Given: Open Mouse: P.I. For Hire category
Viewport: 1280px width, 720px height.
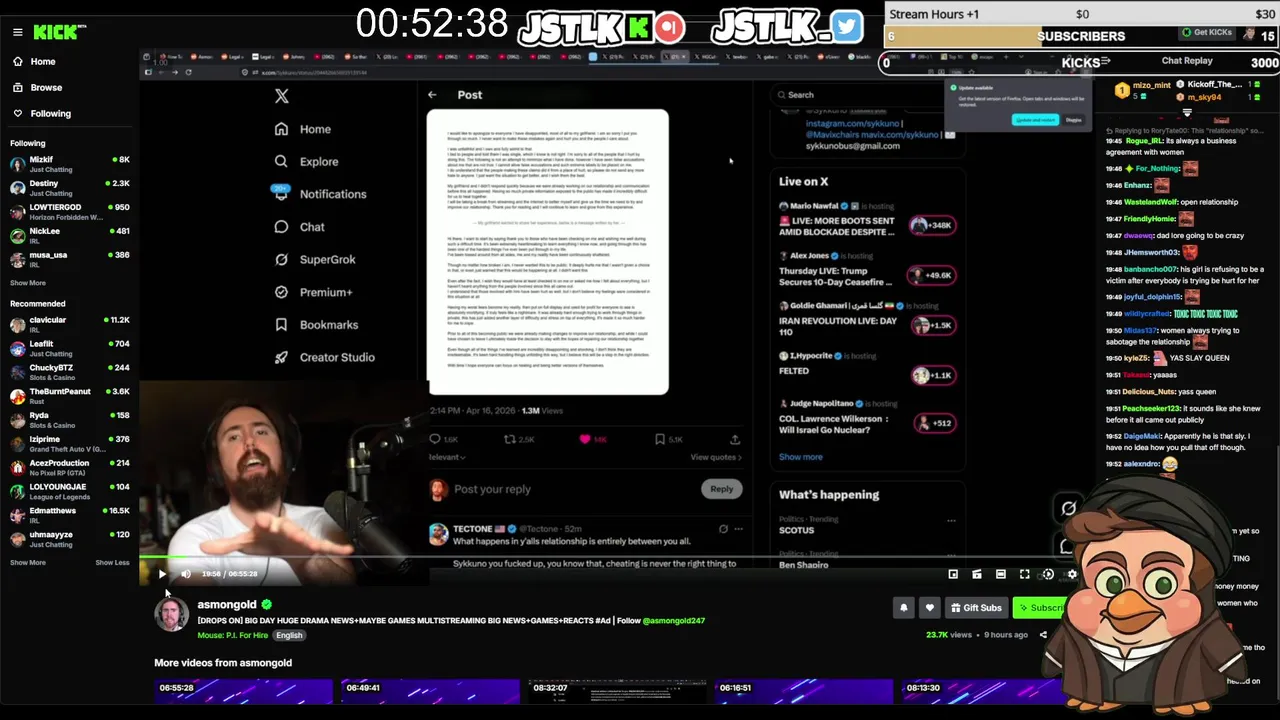Looking at the screenshot, I should (x=234, y=635).
